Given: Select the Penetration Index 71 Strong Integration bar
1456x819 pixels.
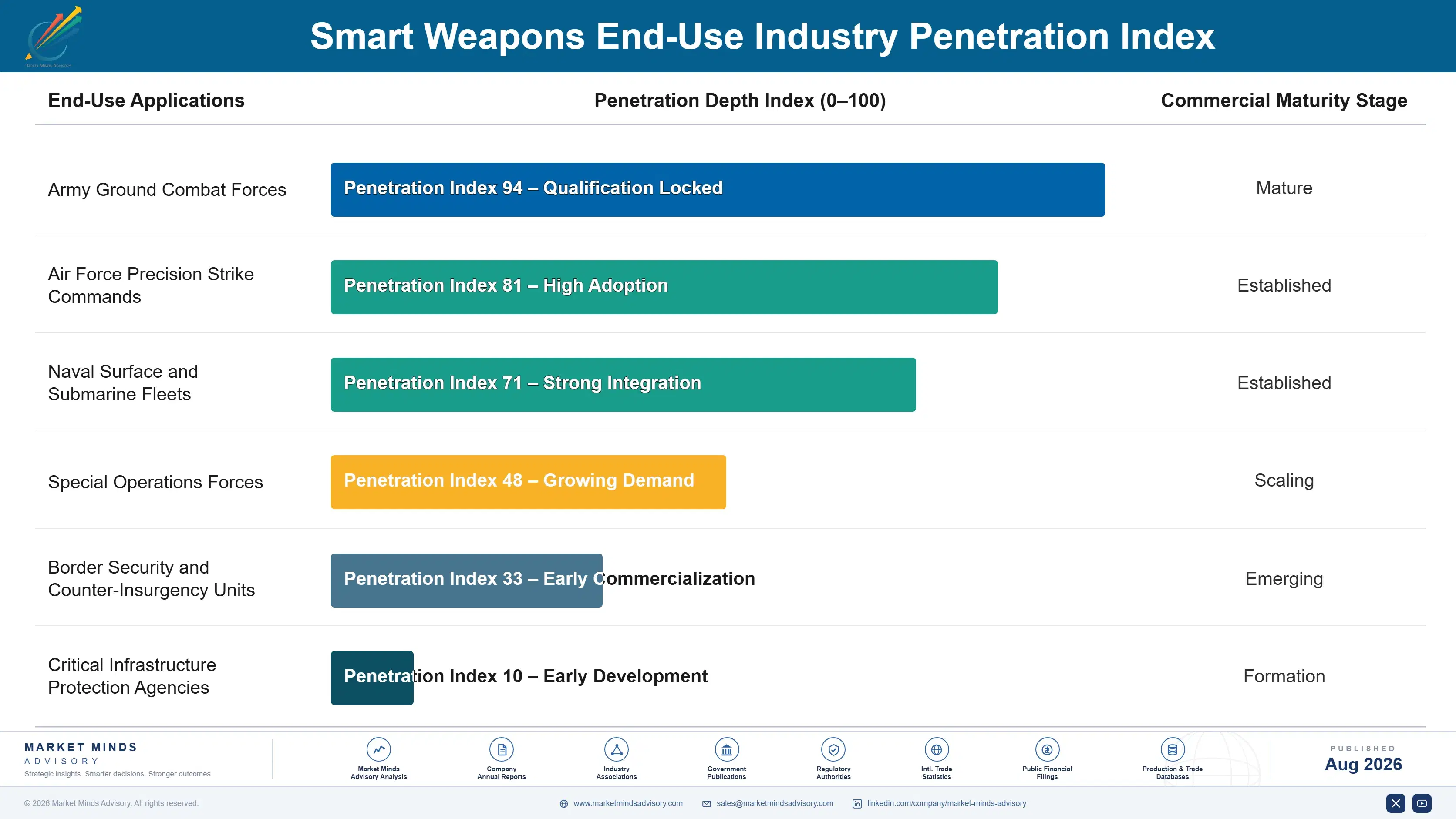Looking at the screenshot, I should click(x=624, y=385).
